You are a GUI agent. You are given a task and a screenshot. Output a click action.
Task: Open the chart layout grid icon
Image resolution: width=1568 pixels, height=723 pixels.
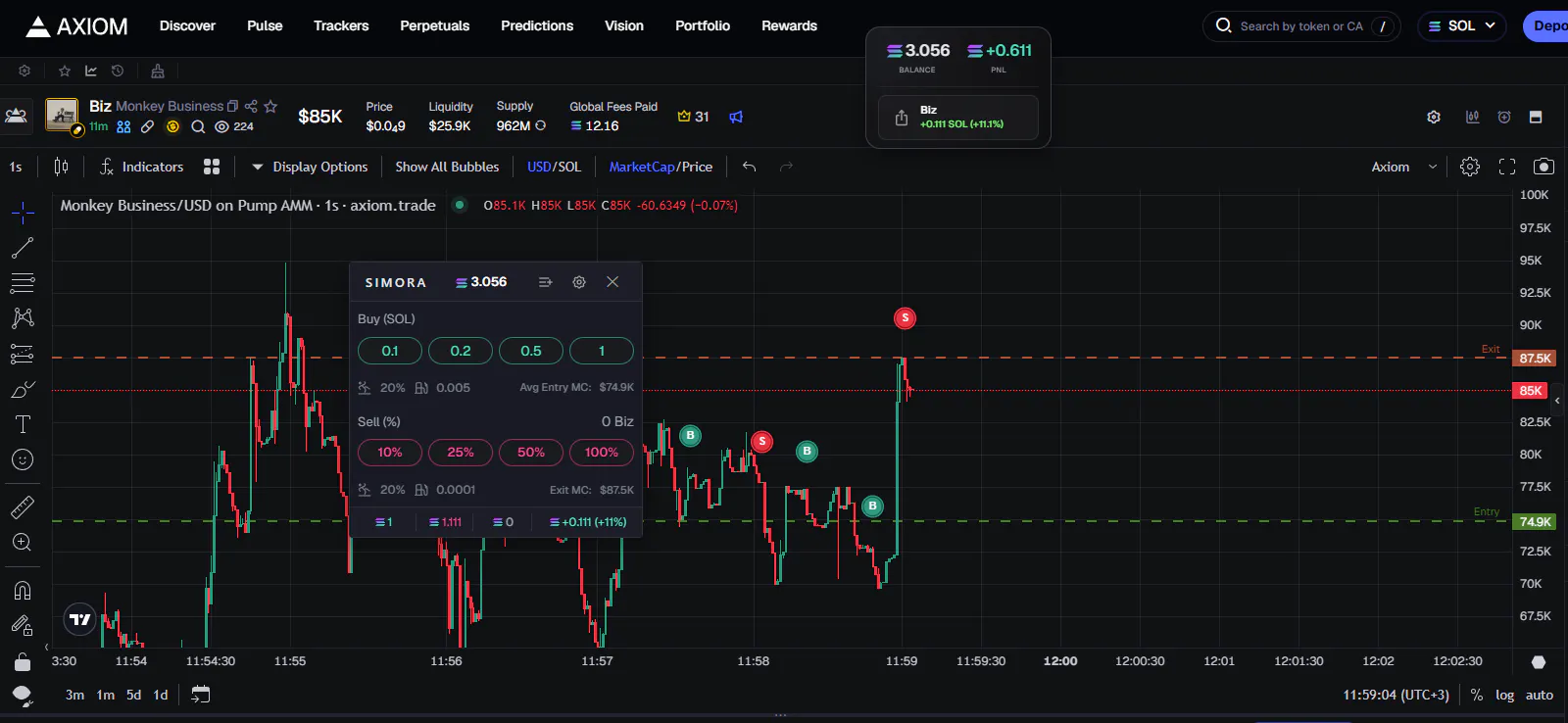[212, 167]
